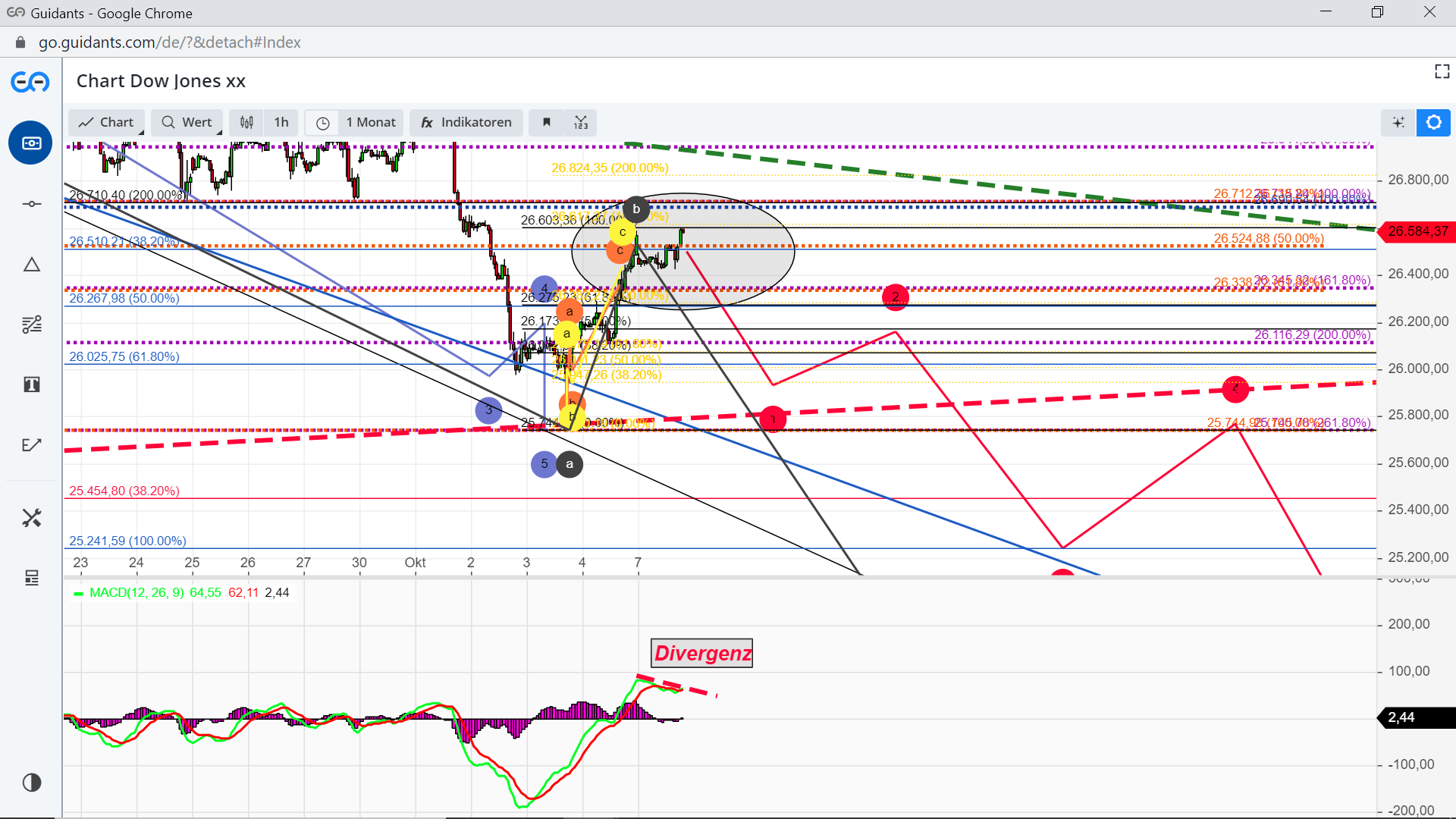Image resolution: width=1456 pixels, height=819 pixels.
Task: Click the blue wave marker 5
Action: point(544,464)
